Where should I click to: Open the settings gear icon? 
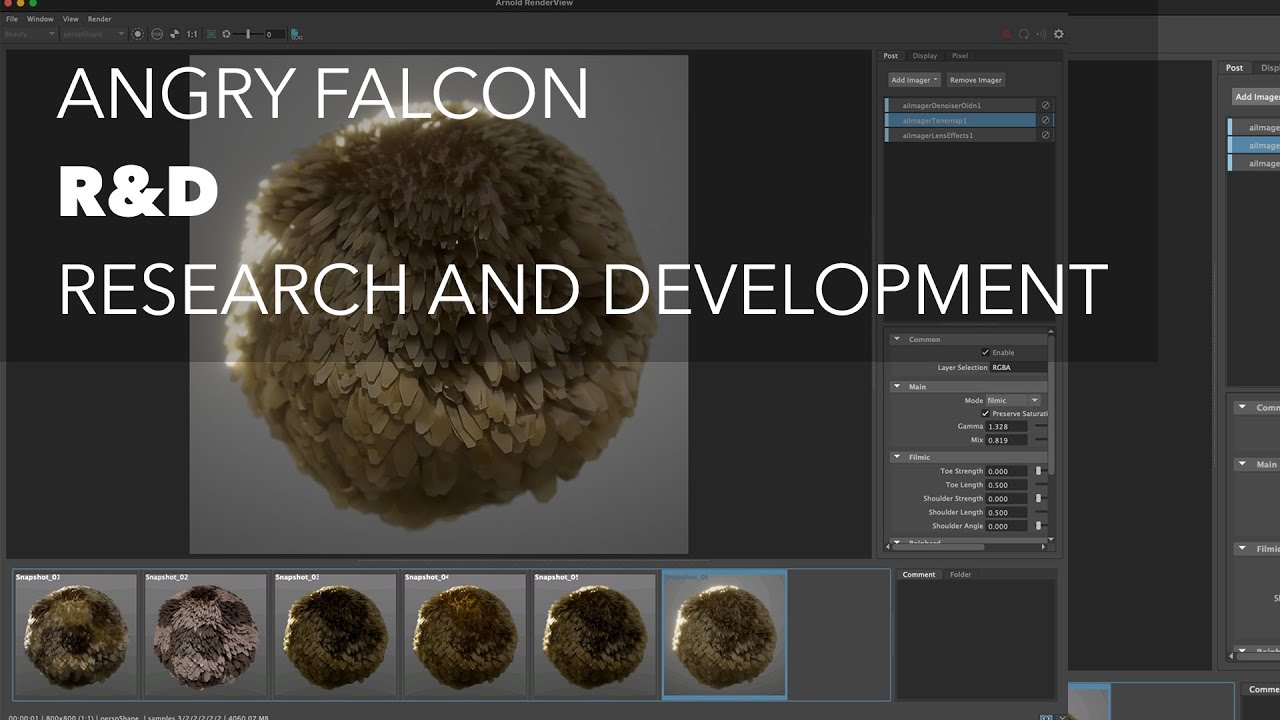pos(1059,34)
